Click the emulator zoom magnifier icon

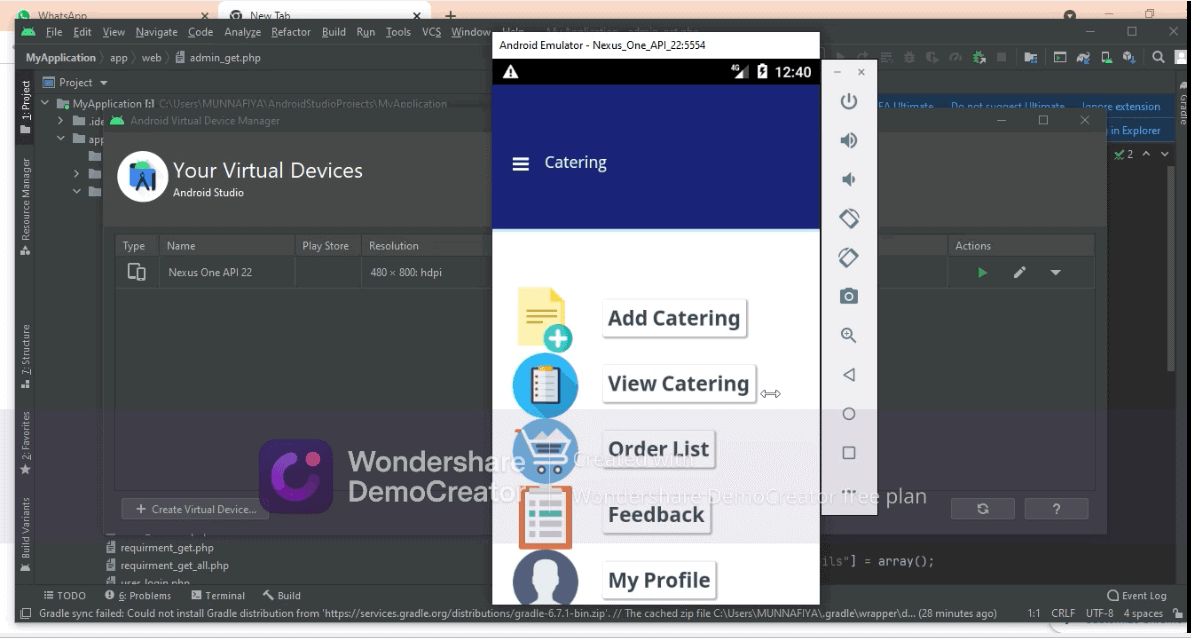[x=848, y=335]
